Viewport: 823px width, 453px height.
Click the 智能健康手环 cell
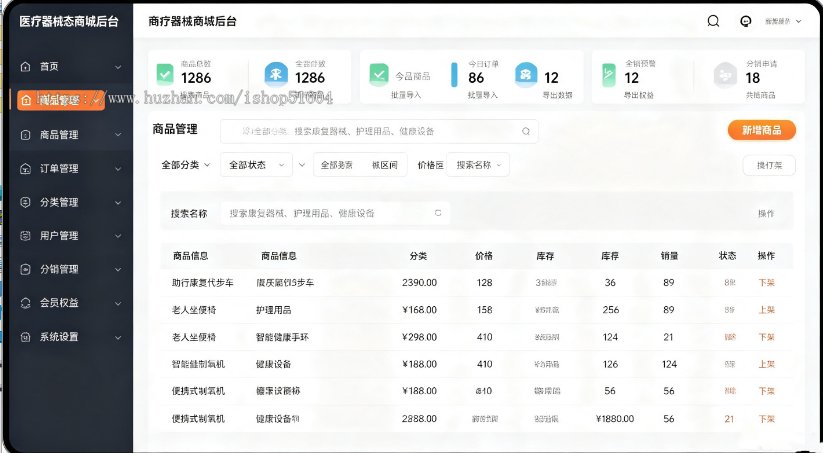[x=282, y=337]
